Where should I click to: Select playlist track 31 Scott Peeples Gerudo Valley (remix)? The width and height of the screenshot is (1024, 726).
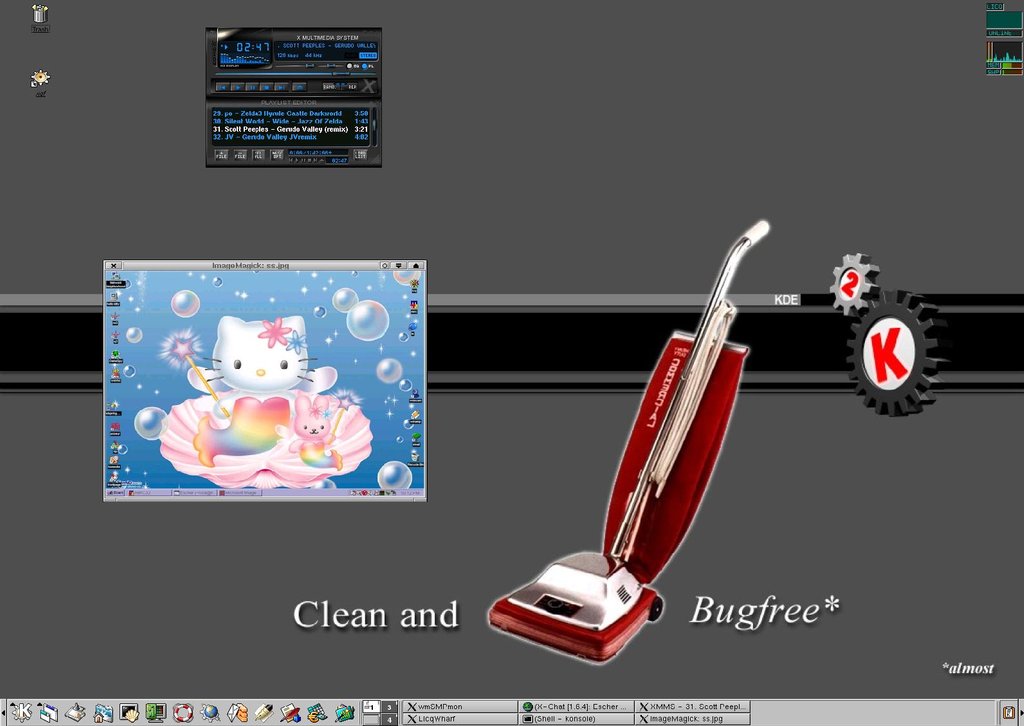coord(290,129)
